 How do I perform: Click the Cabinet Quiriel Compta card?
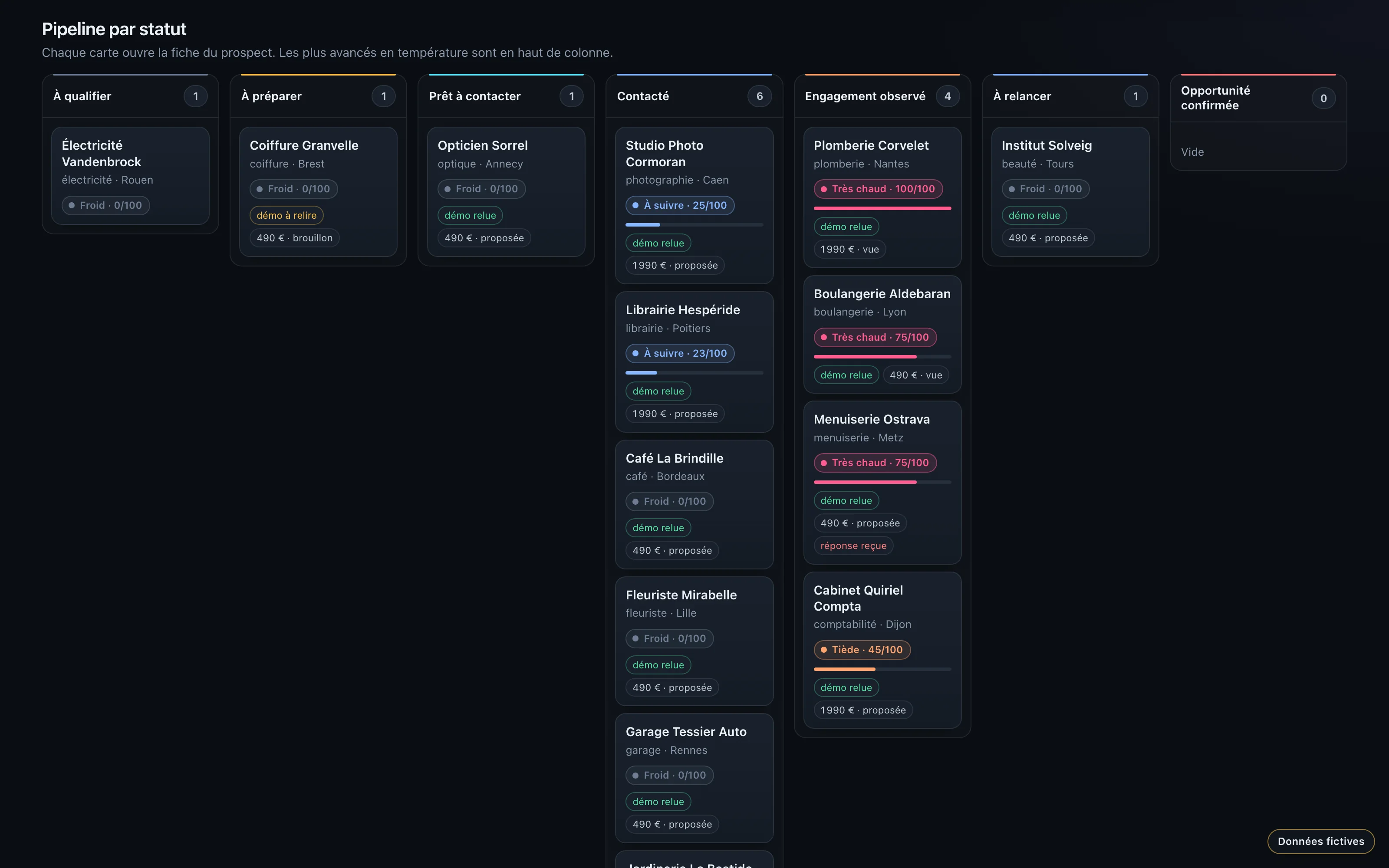point(882,650)
